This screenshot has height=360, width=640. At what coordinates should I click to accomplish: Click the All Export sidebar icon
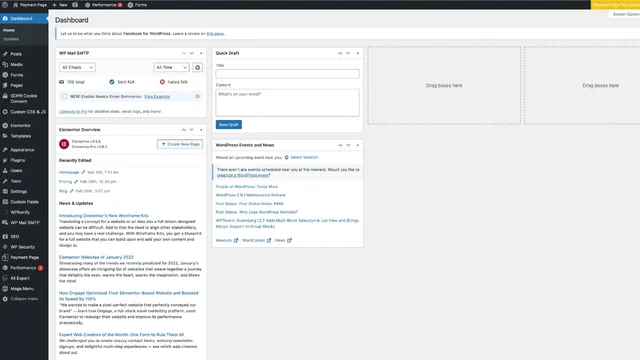coord(5,278)
